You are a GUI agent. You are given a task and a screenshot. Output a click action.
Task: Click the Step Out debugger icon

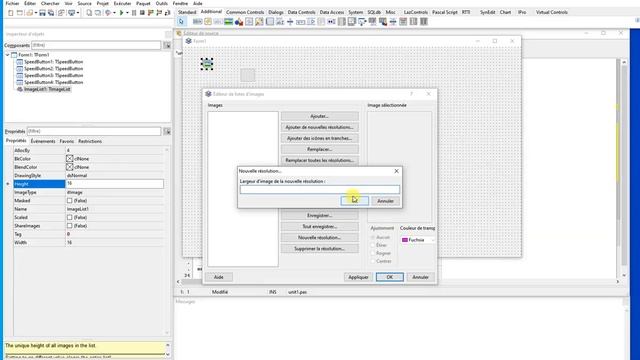[x=167, y=13]
